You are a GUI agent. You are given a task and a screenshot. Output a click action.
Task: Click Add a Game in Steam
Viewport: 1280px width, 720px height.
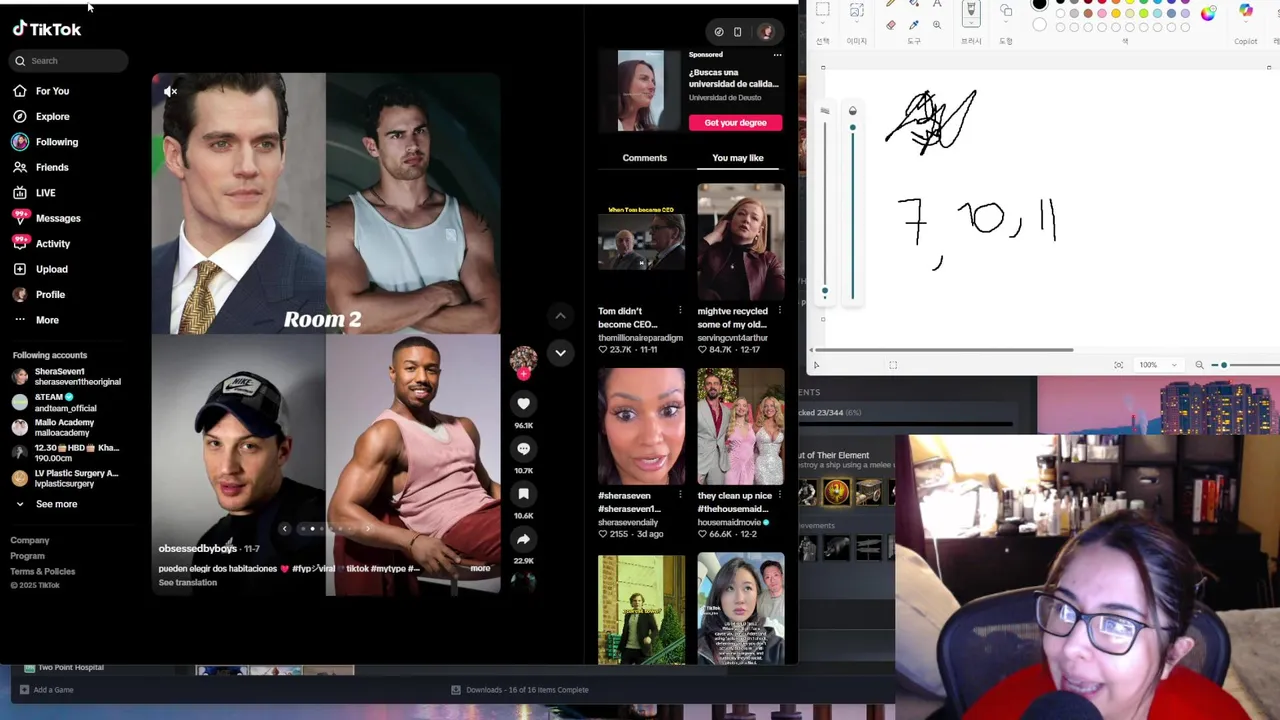click(46, 690)
